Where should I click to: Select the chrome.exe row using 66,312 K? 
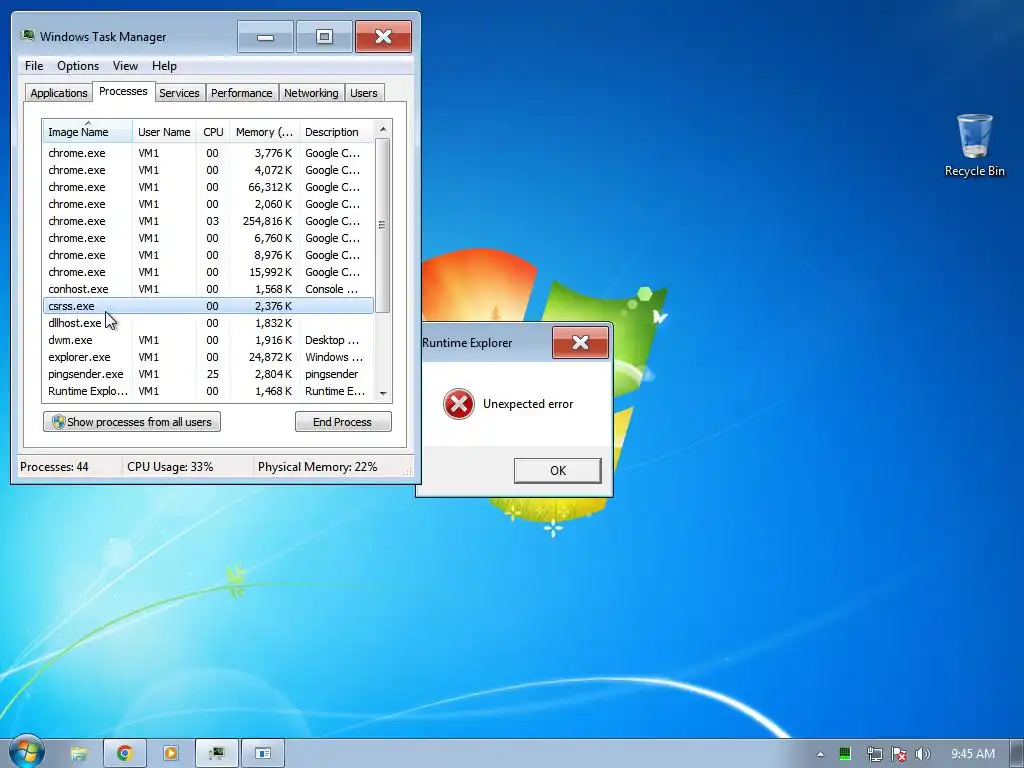click(x=208, y=187)
